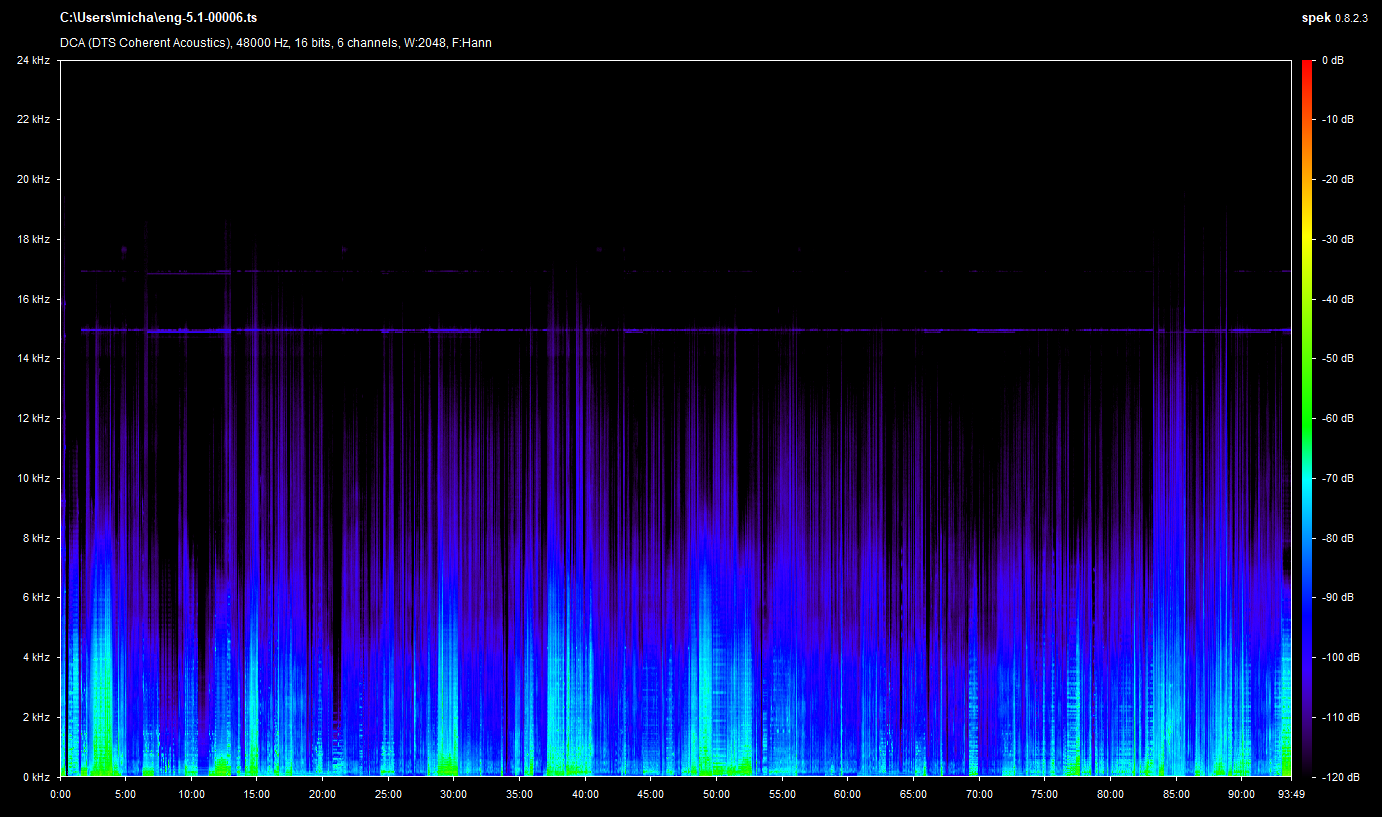Viewport: 1382px width, 817px height.
Task: Click the 93:49 end time label
Action: coord(1290,795)
